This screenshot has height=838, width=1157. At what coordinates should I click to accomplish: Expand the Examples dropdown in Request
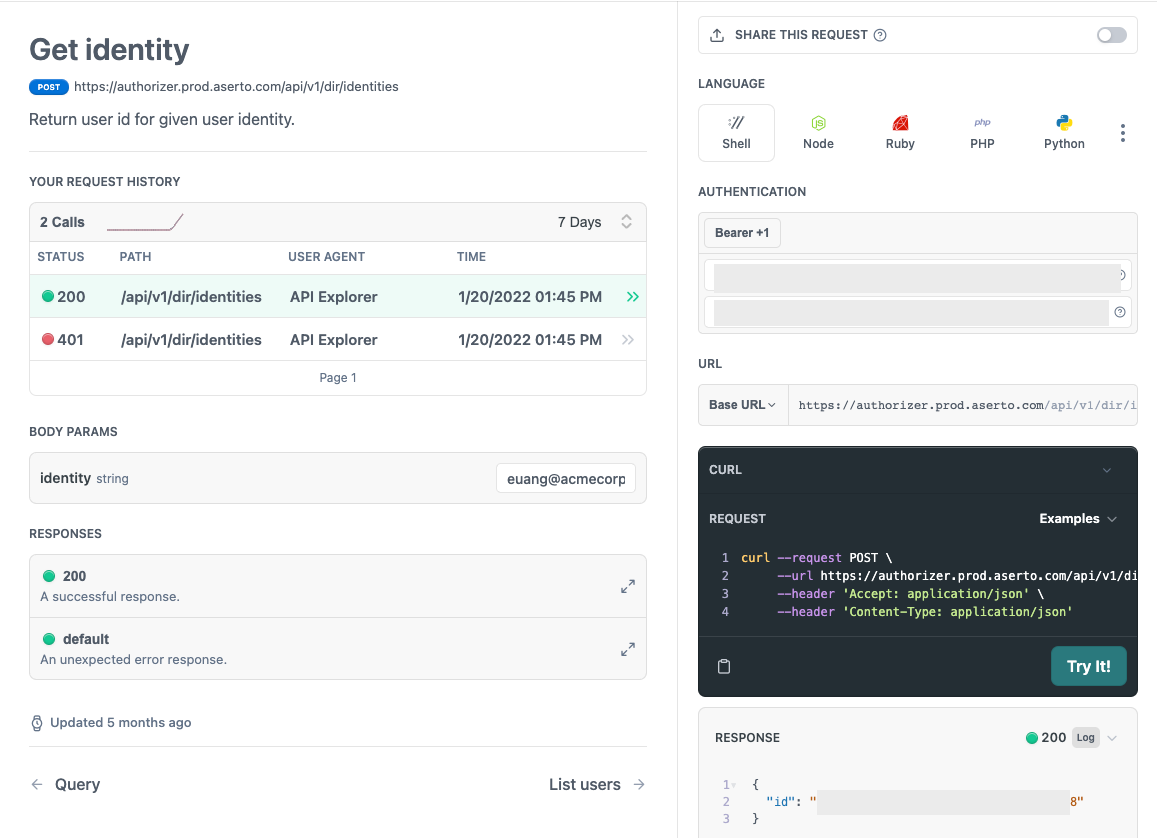click(x=1078, y=519)
